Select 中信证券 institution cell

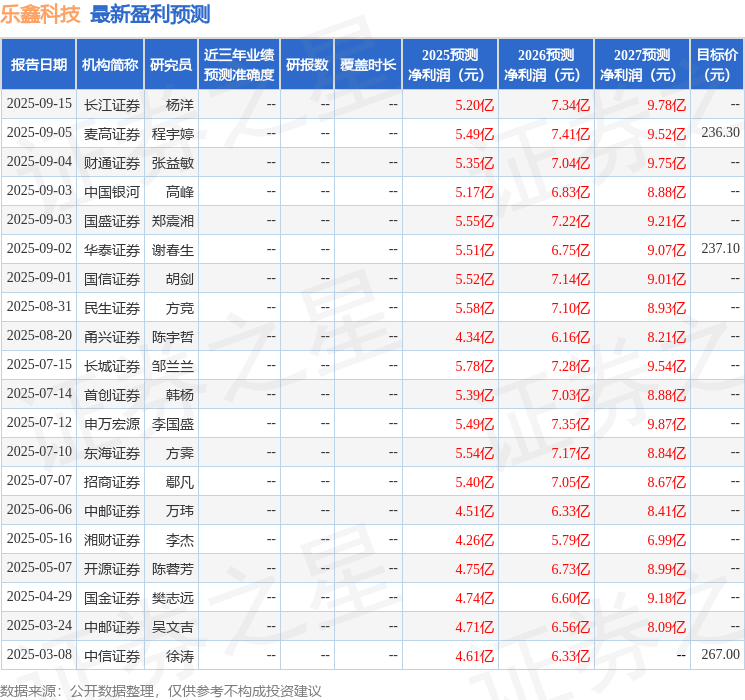click(x=112, y=656)
